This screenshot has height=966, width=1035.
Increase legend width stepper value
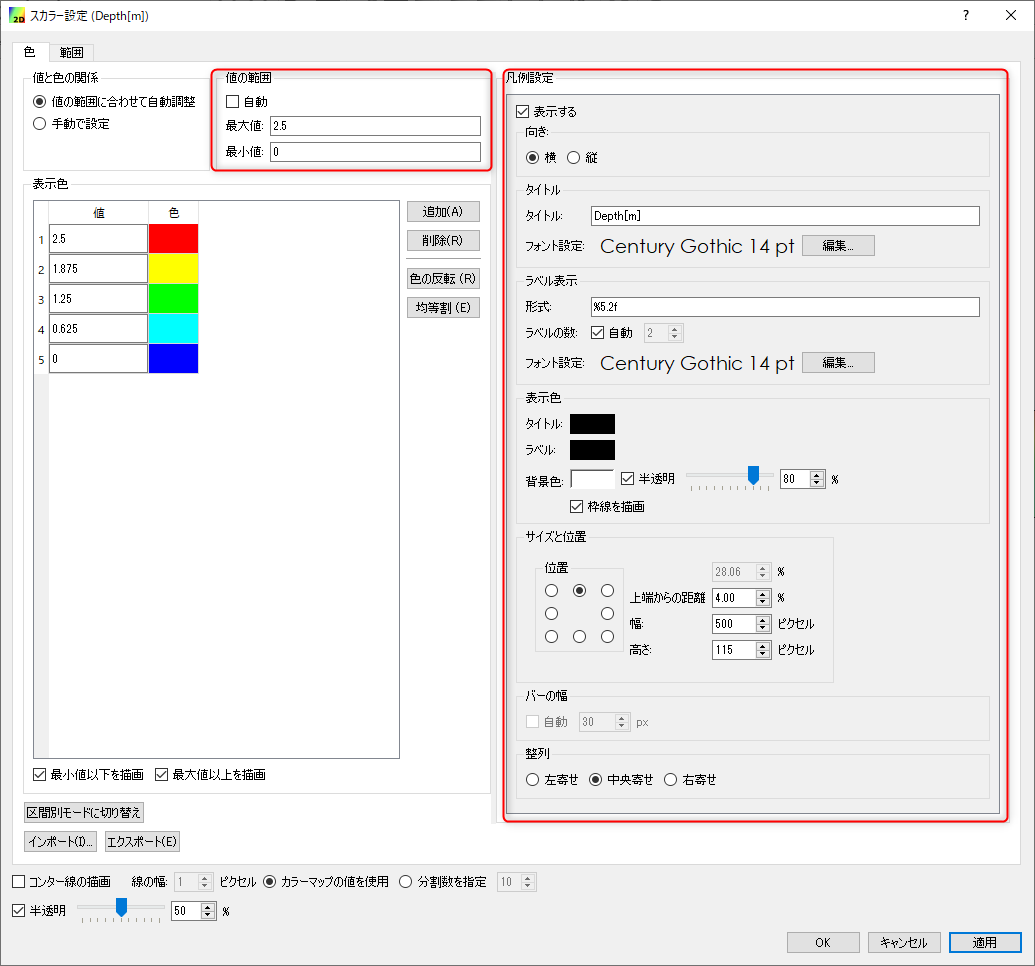[764, 619]
